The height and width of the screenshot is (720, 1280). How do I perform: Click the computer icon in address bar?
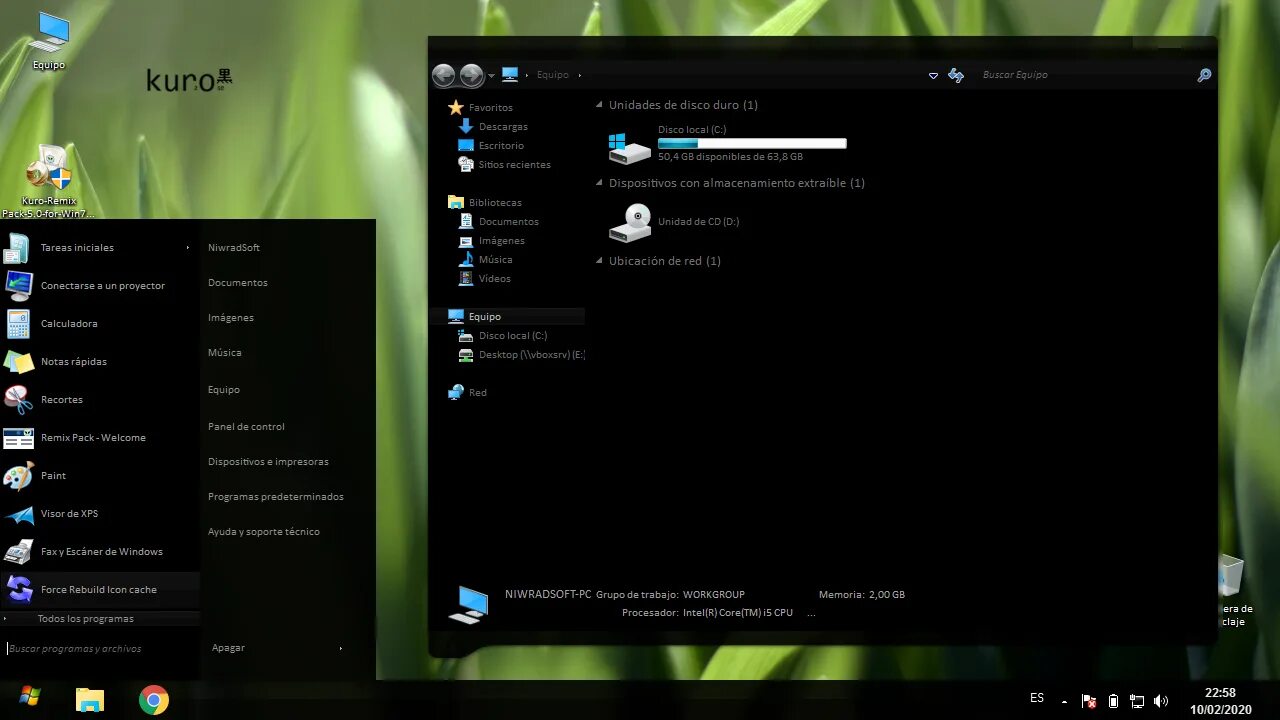pyautogui.click(x=510, y=74)
